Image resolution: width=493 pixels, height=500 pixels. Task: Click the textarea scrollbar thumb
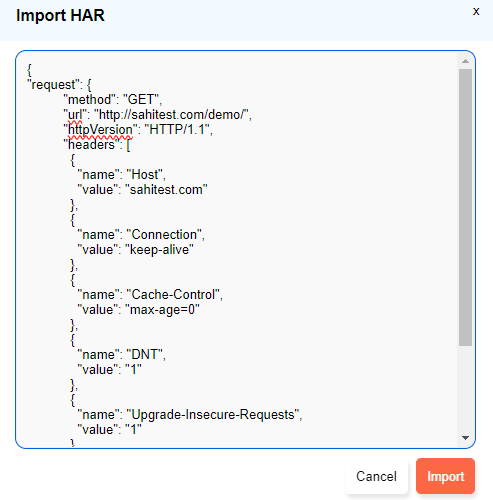coord(465,207)
